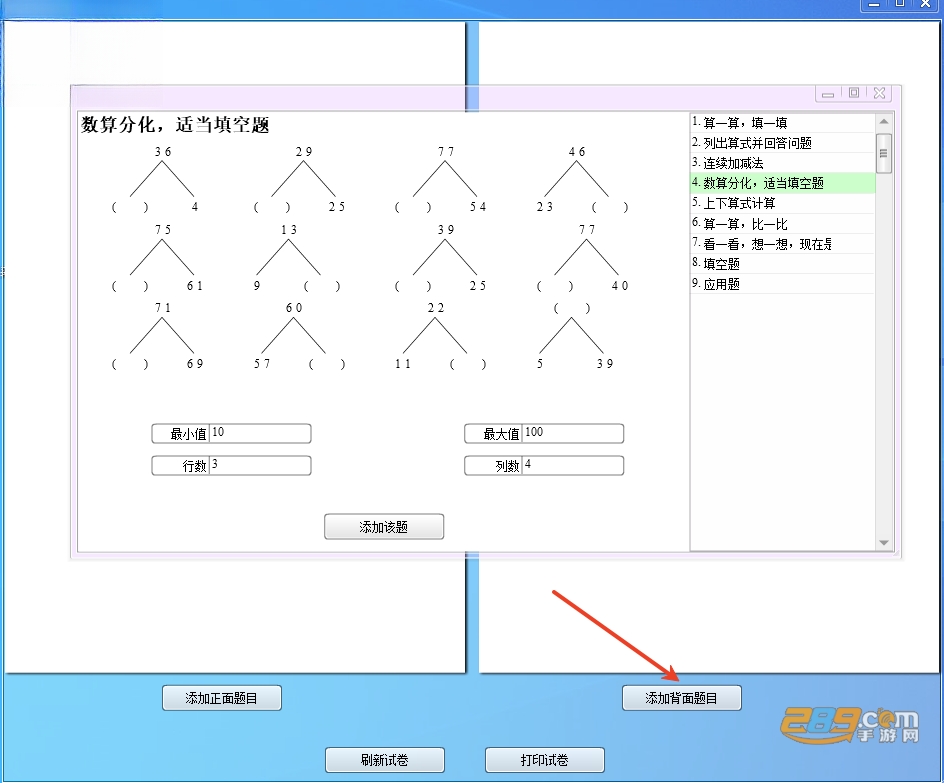Viewport: 944px width, 783px height.
Task: Click the number 22 in preview
Action: 436,308
